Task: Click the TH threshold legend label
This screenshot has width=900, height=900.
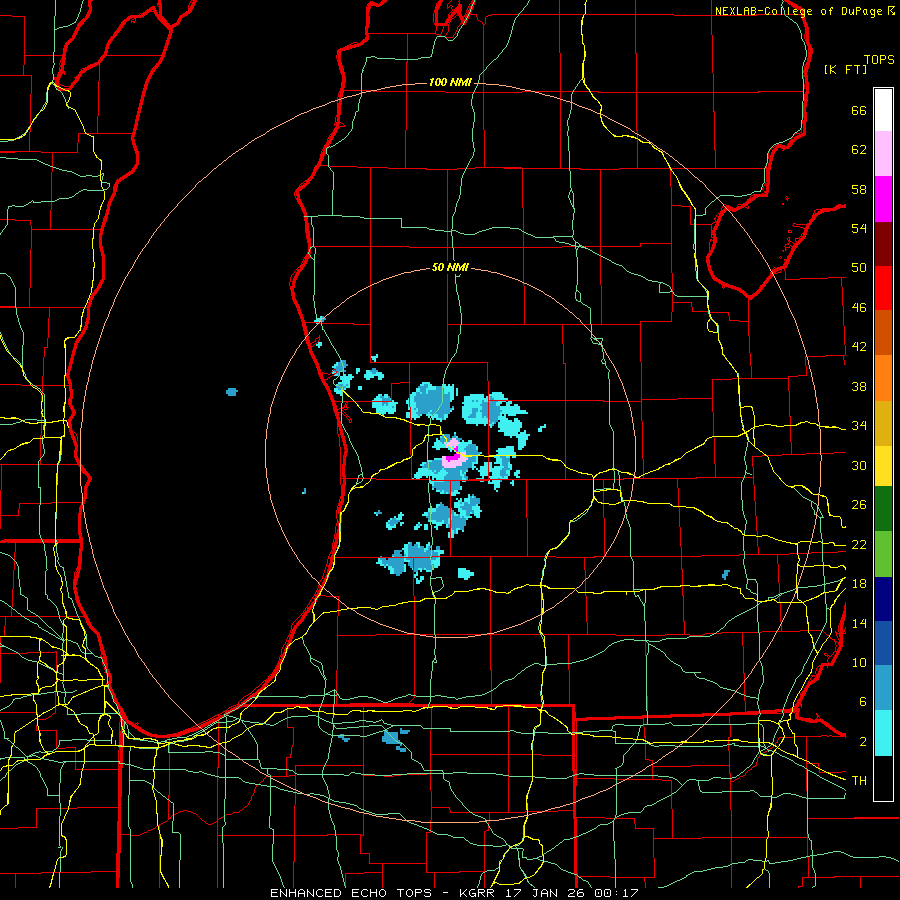Action: point(859,781)
